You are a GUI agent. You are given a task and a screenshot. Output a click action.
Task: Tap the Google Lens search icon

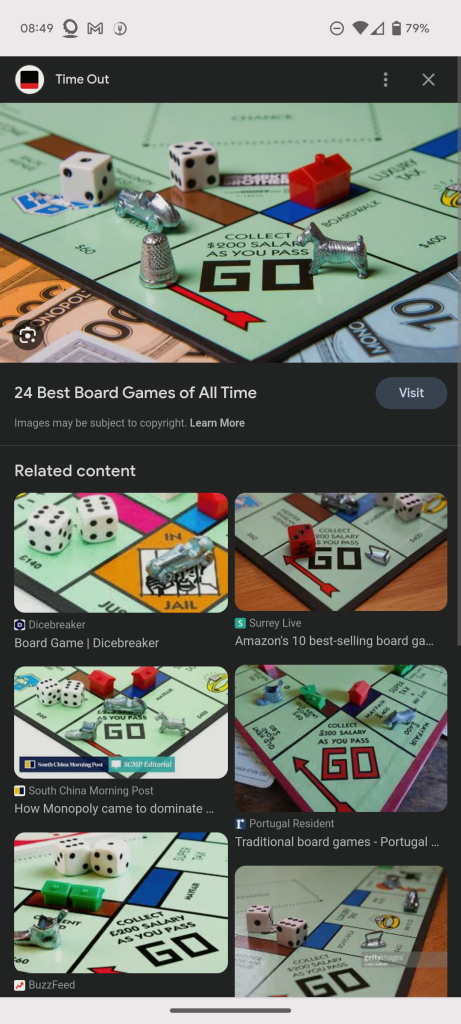tap(27, 336)
